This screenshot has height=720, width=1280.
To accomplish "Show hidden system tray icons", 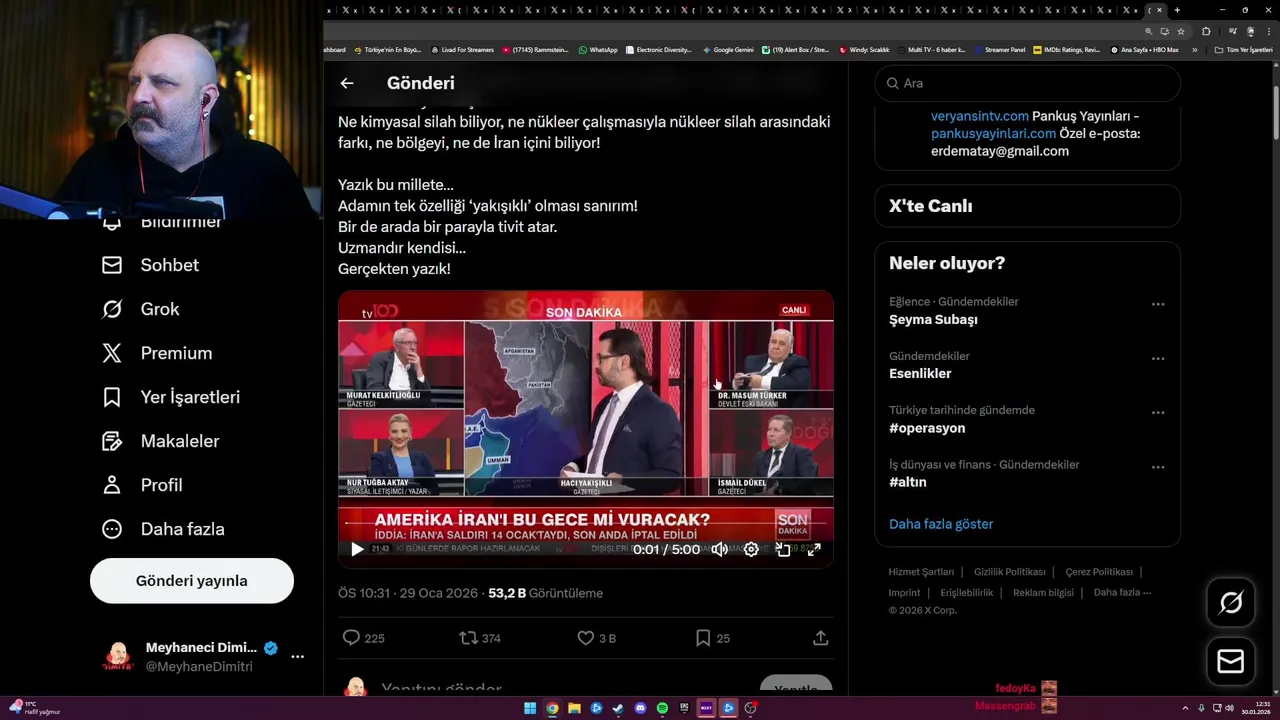I will click(x=1186, y=708).
